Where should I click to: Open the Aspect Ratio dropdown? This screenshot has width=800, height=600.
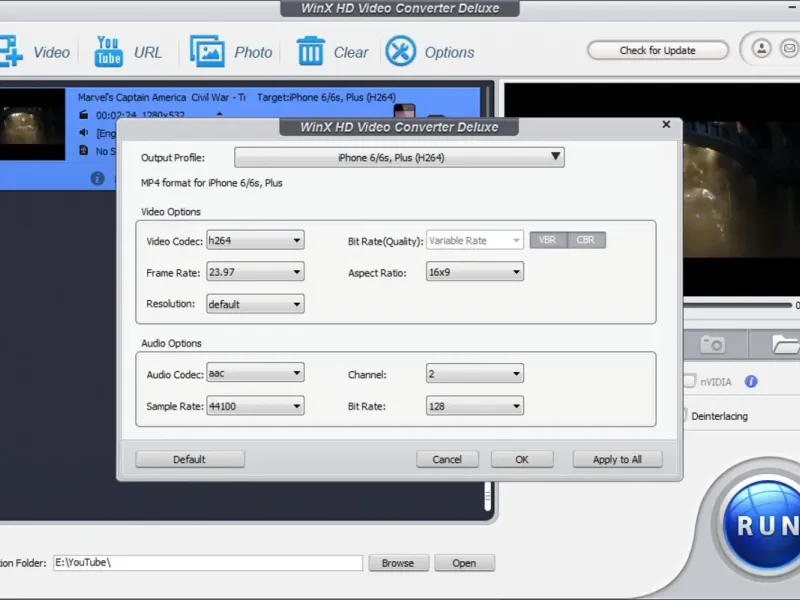tap(474, 272)
